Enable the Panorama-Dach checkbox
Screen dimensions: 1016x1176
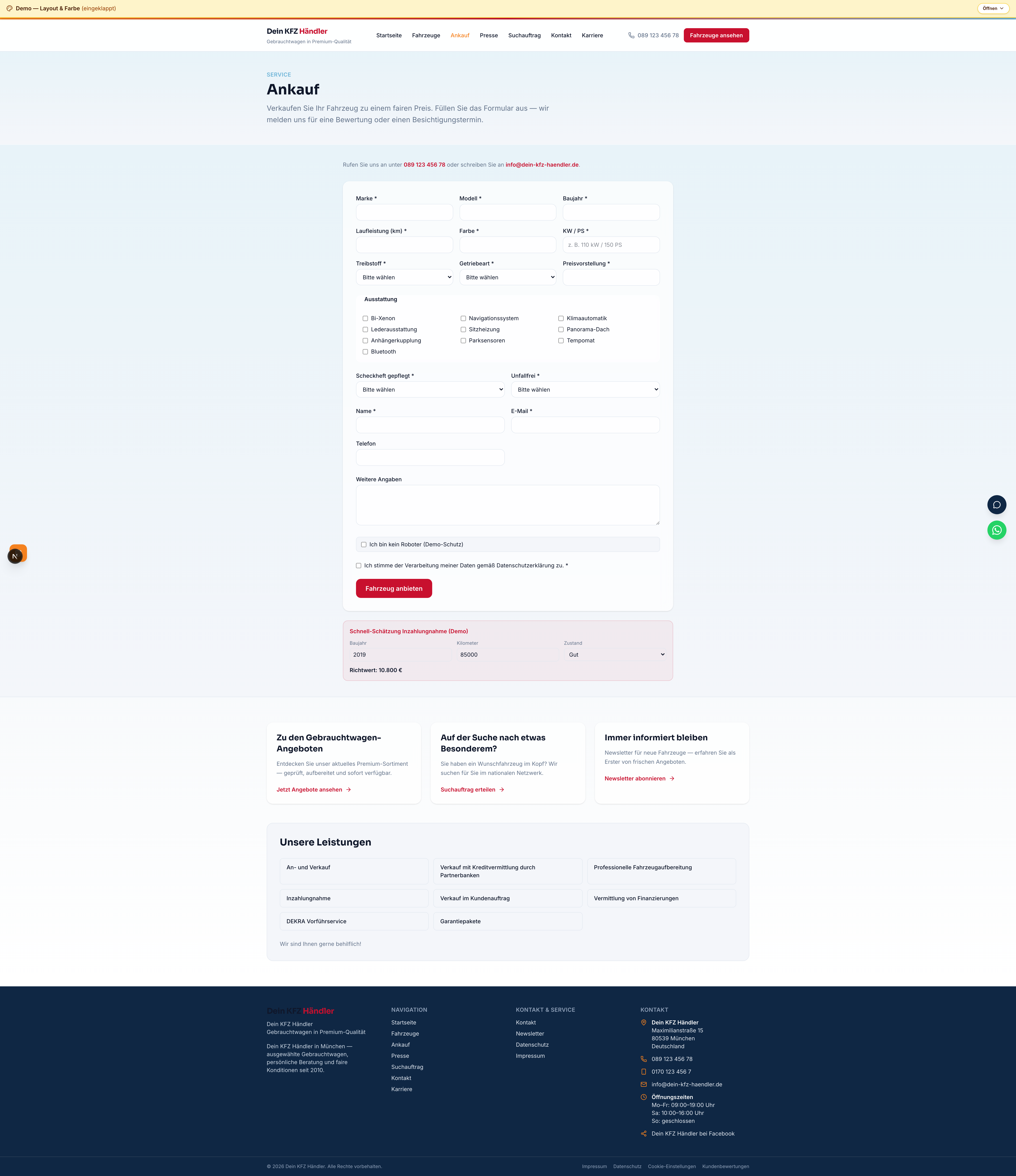tap(561, 330)
